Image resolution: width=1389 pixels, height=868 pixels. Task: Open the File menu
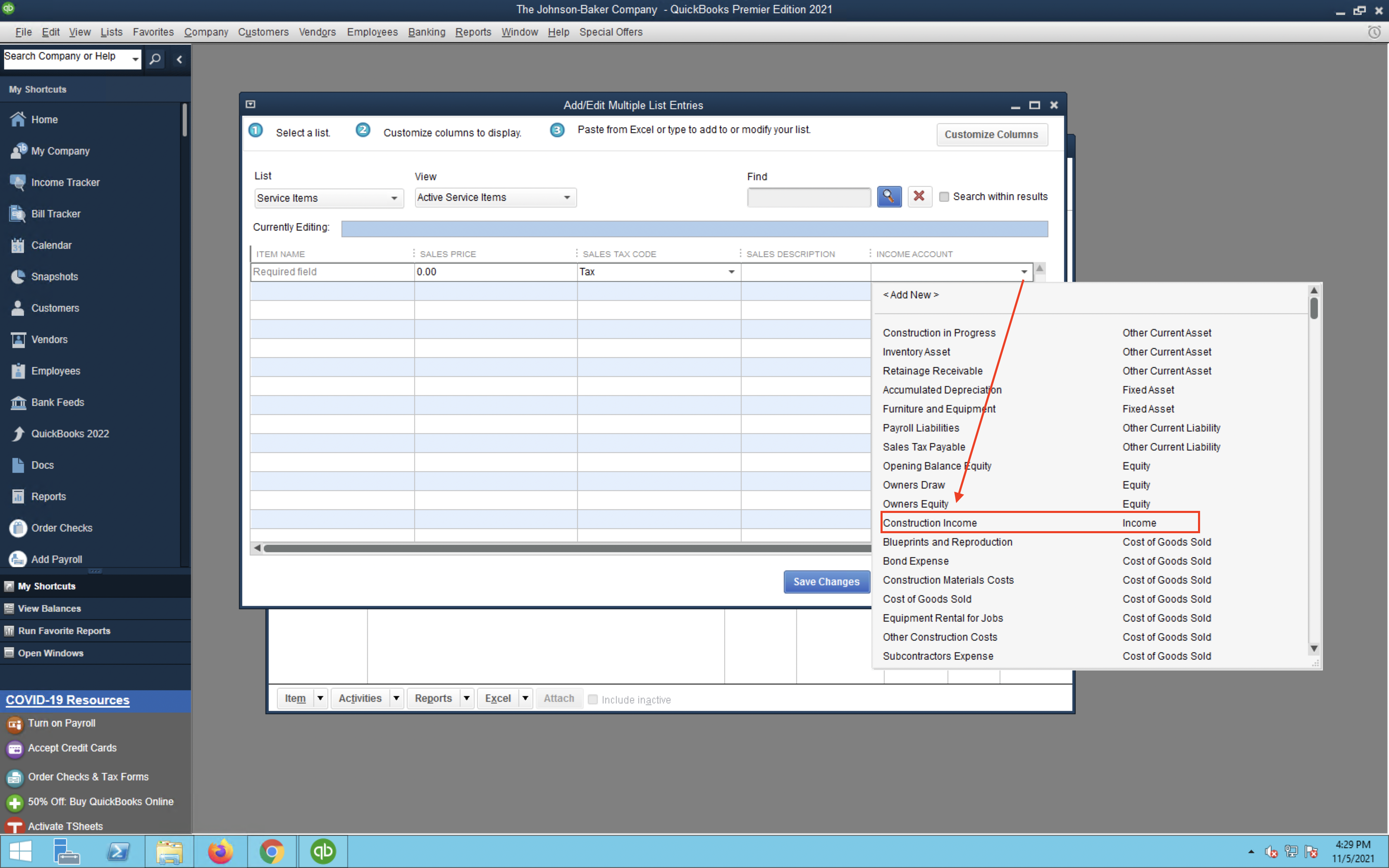click(24, 32)
